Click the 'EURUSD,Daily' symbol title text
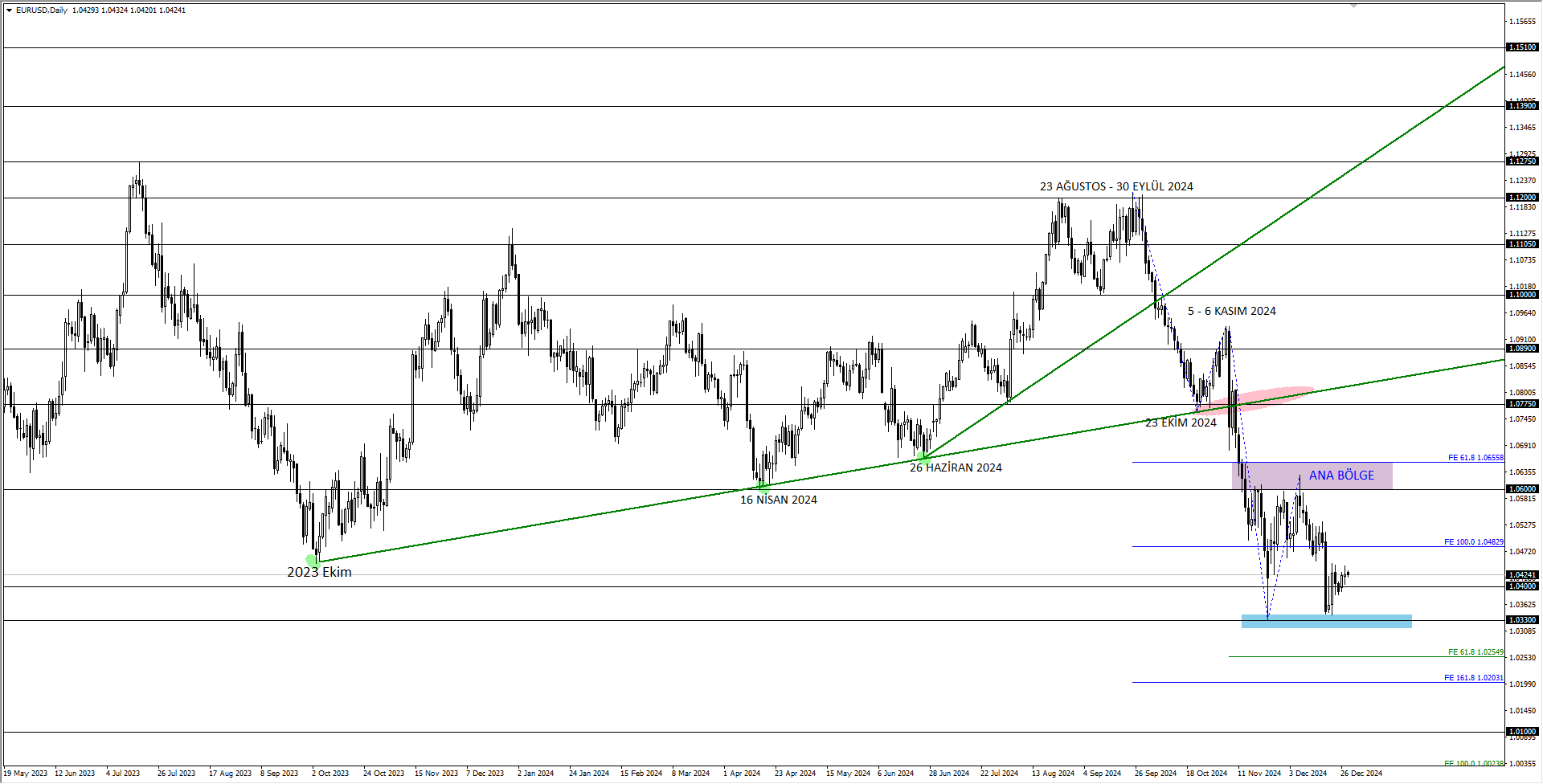1543x784 pixels. (42, 10)
